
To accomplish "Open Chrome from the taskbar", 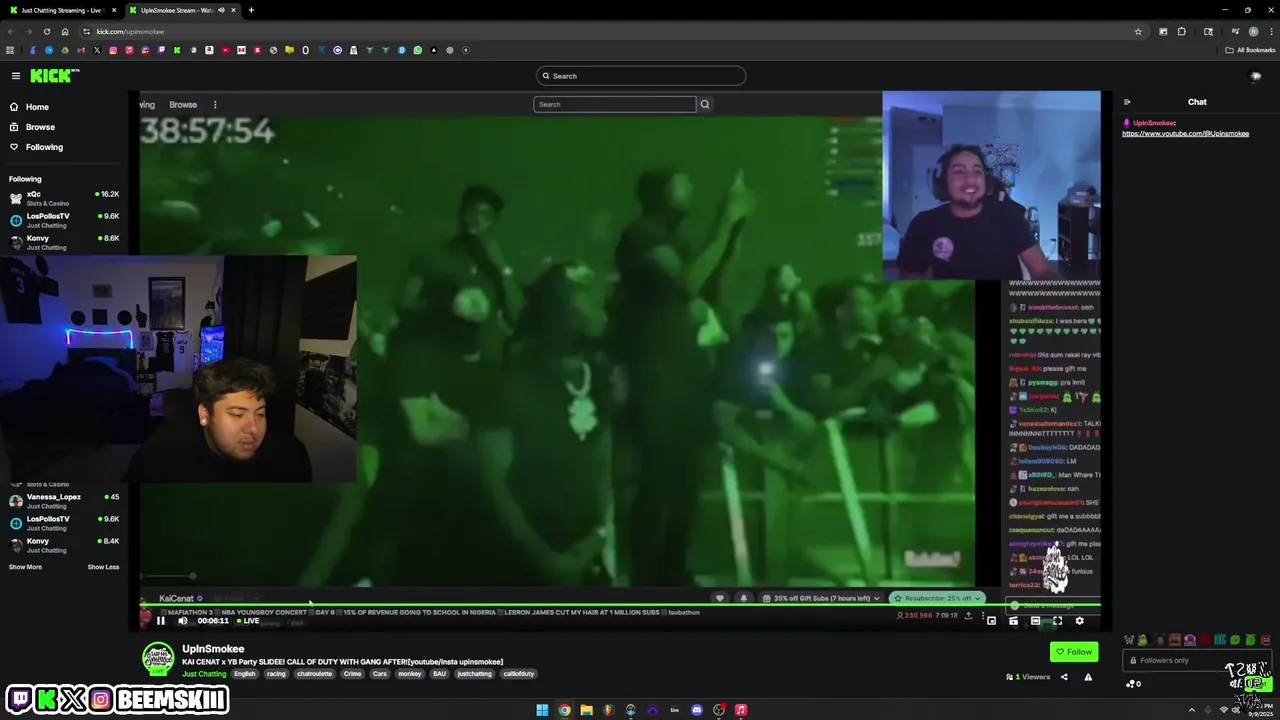I will [565, 710].
